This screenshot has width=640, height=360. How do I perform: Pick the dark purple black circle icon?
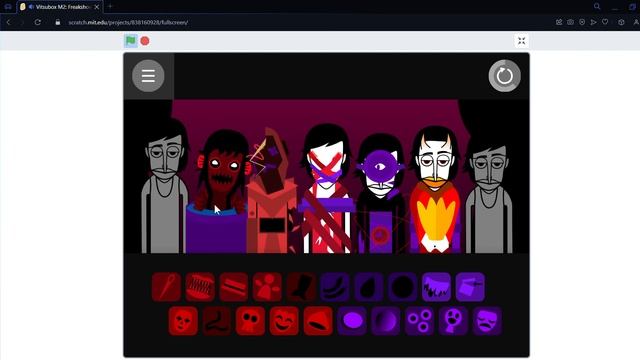click(402, 287)
